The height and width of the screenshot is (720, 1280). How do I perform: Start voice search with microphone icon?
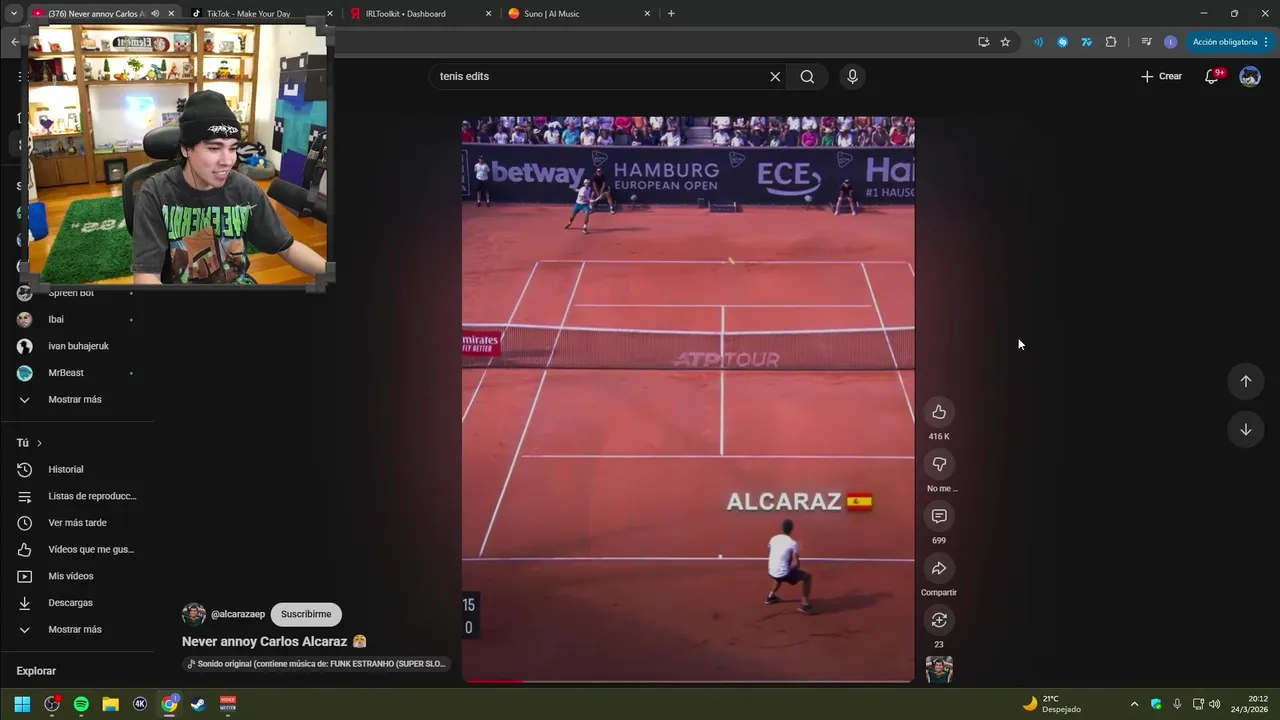[852, 76]
